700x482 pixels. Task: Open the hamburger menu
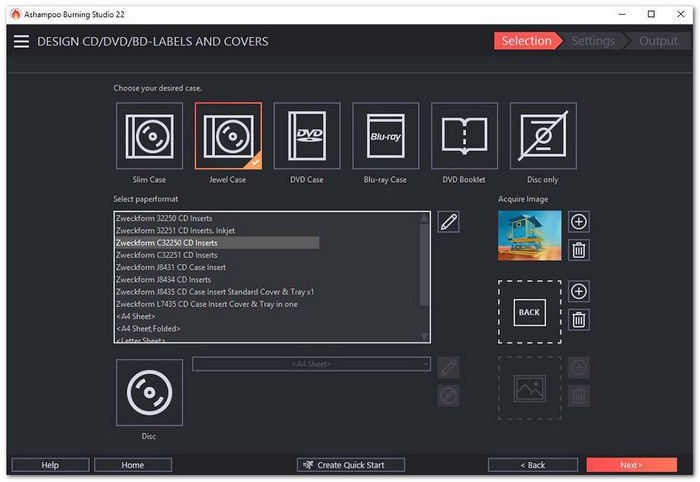click(x=21, y=42)
